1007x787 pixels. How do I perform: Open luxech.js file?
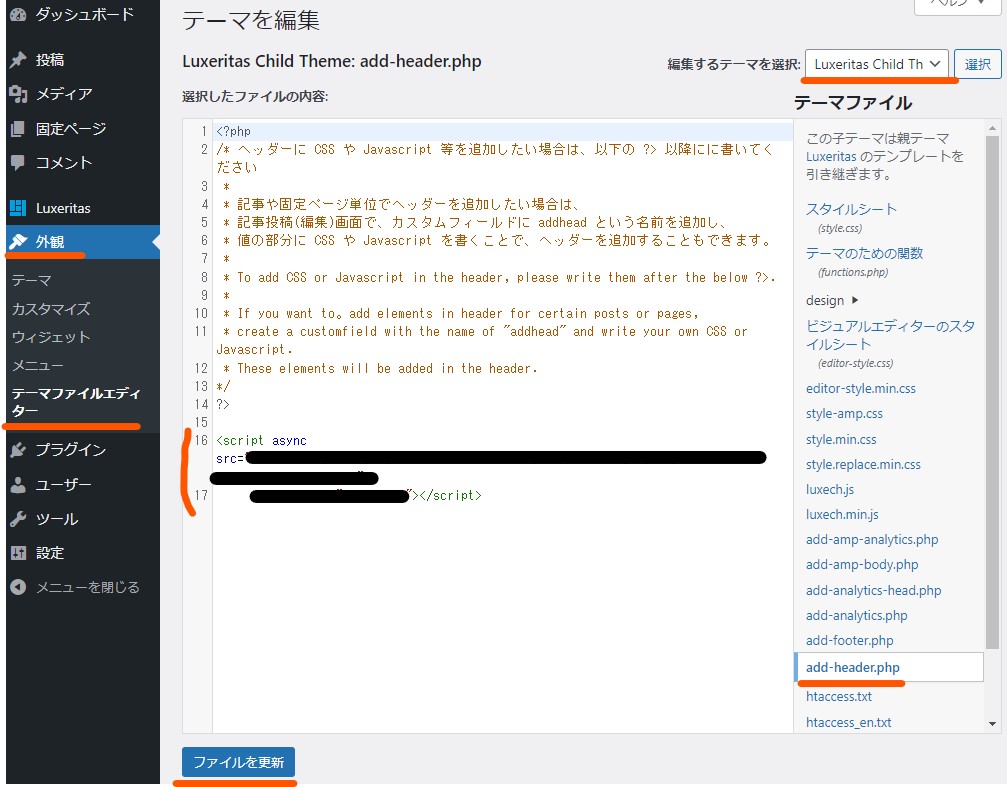(x=830, y=490)
